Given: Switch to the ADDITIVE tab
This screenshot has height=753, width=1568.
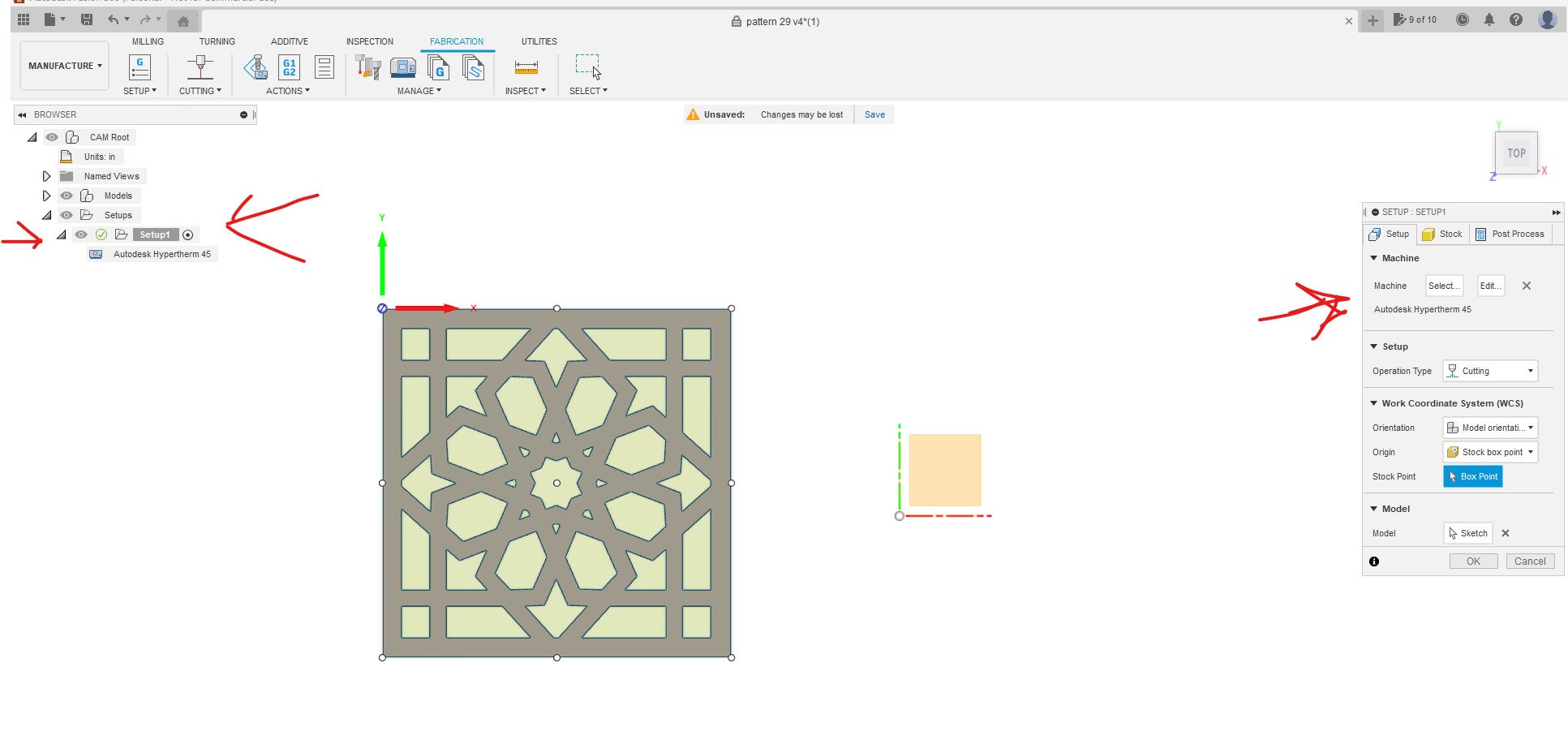Looking at the screenshot, I should pos(290,41).
